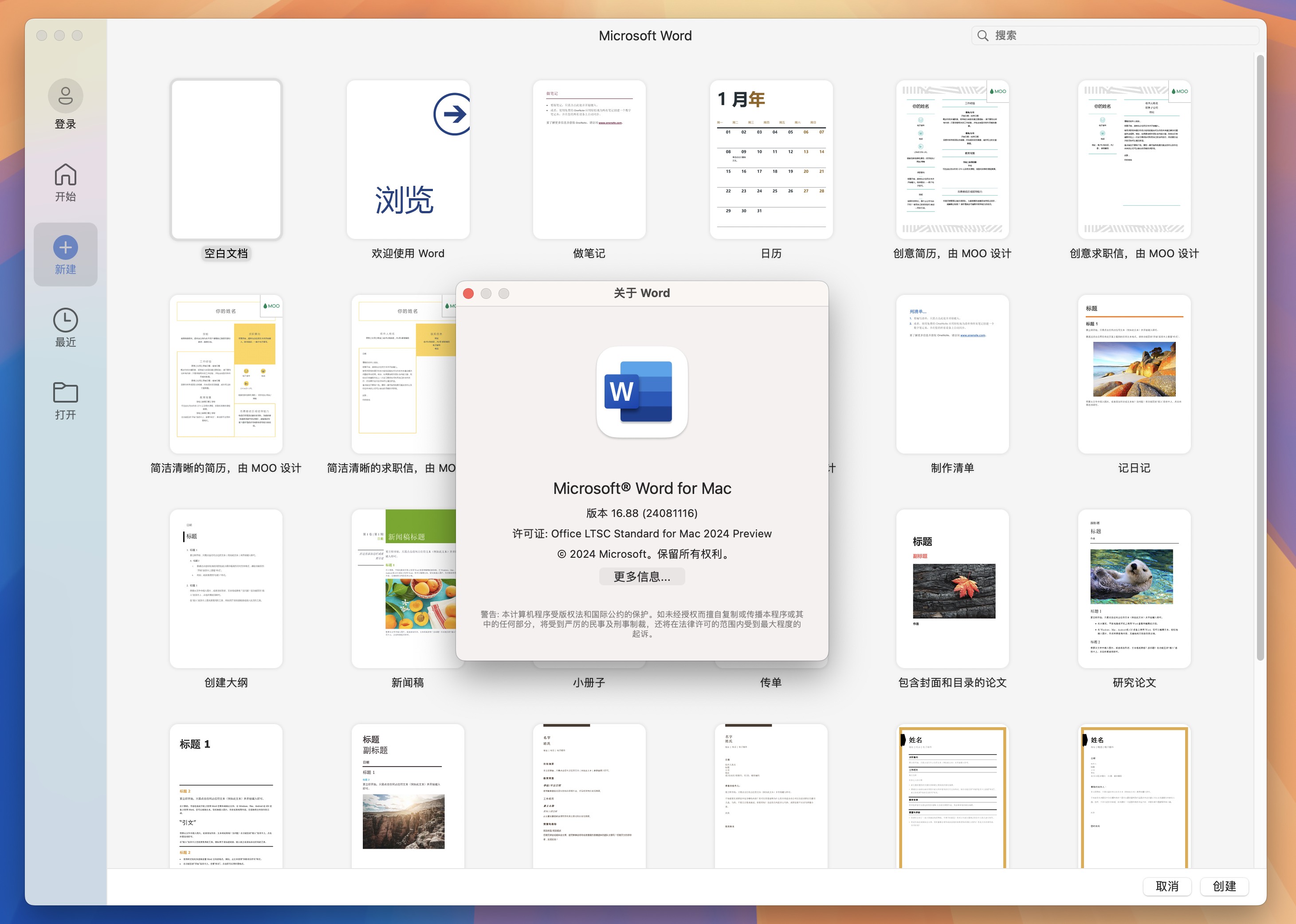Select the 包含封面和目录的论文 template
Image resolution: width=1296 pixels, height=924 pixels.
coord(952,588)
